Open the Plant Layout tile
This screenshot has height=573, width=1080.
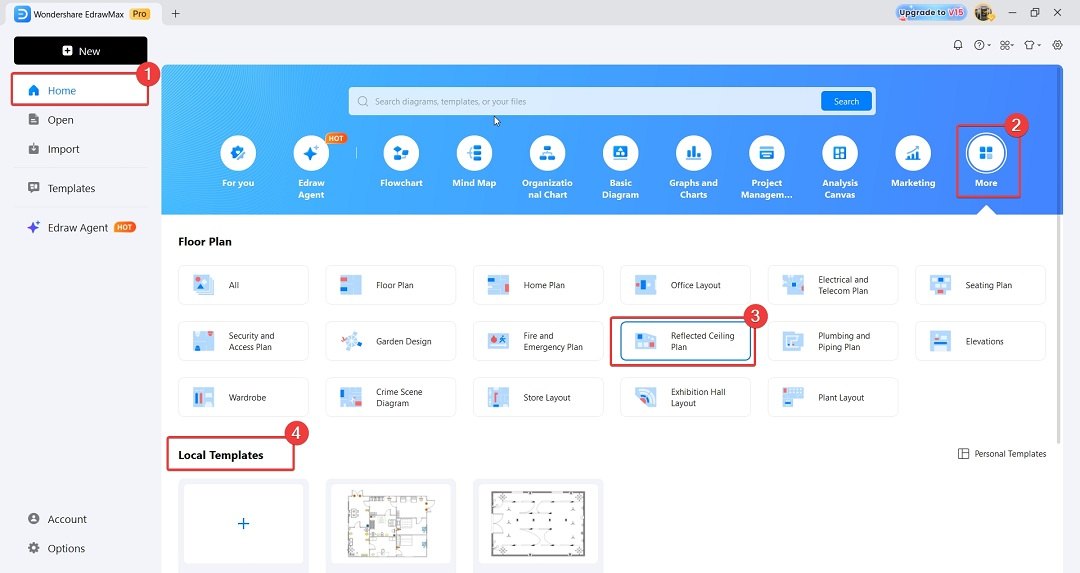pyautogui.click(x=833, y=397)
